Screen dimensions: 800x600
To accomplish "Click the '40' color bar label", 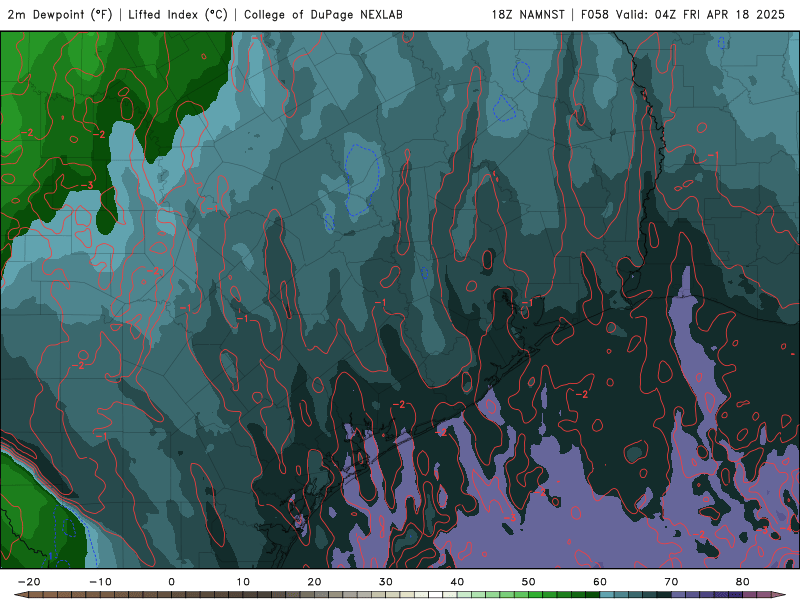I will coord(457,582).
